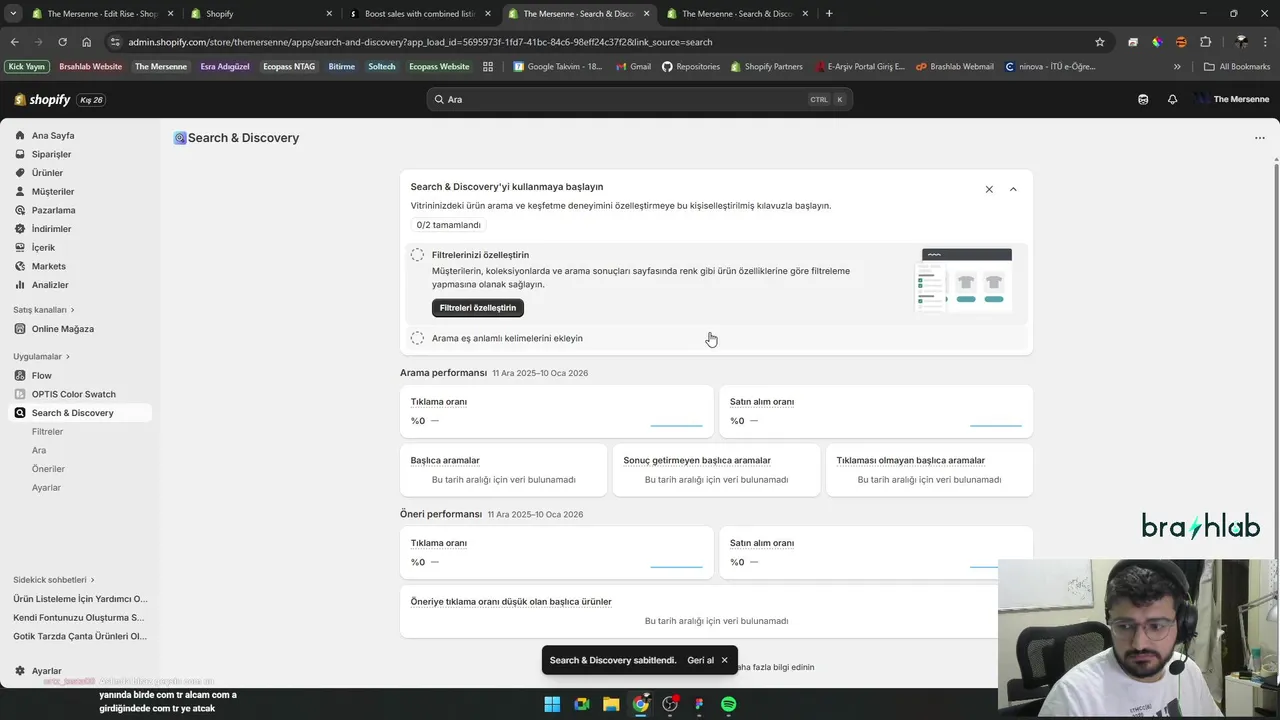Mark 'Filtrelerinizi özelleştirin' step circle complete
Image resolution: width=1280 pixels, height=720 pixels.
(417, 255)
